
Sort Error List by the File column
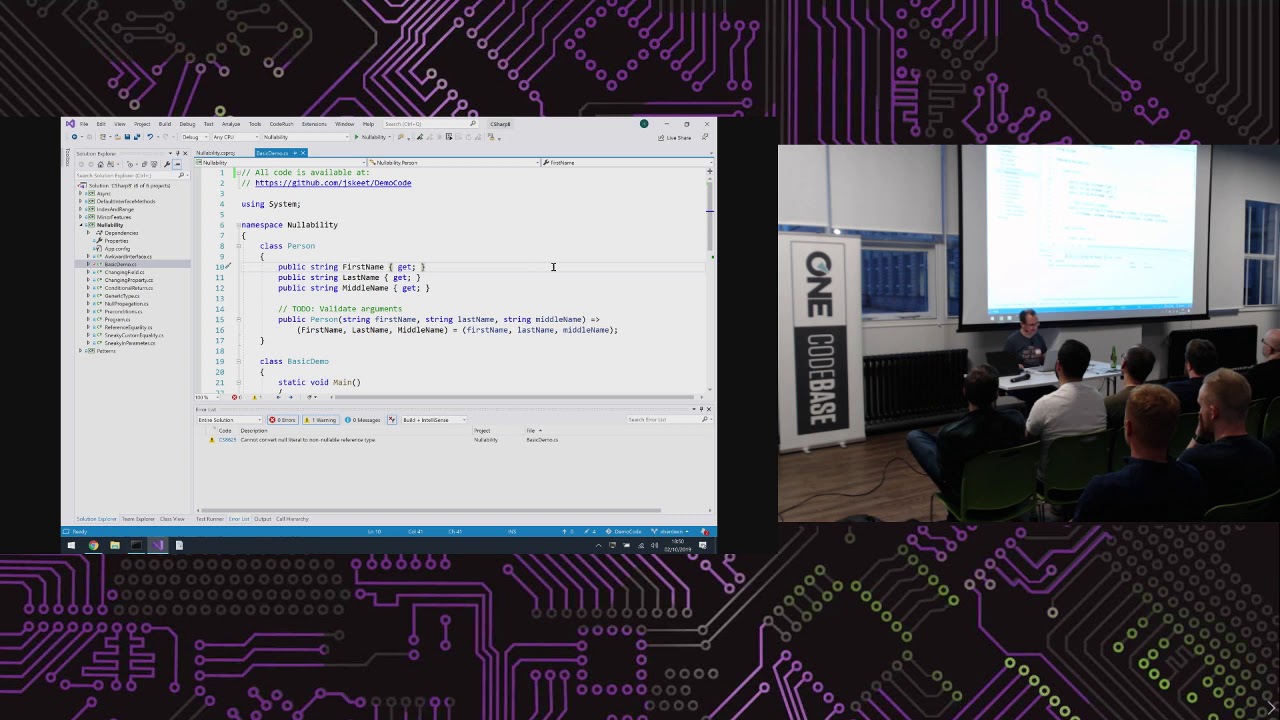coord(534,430)
